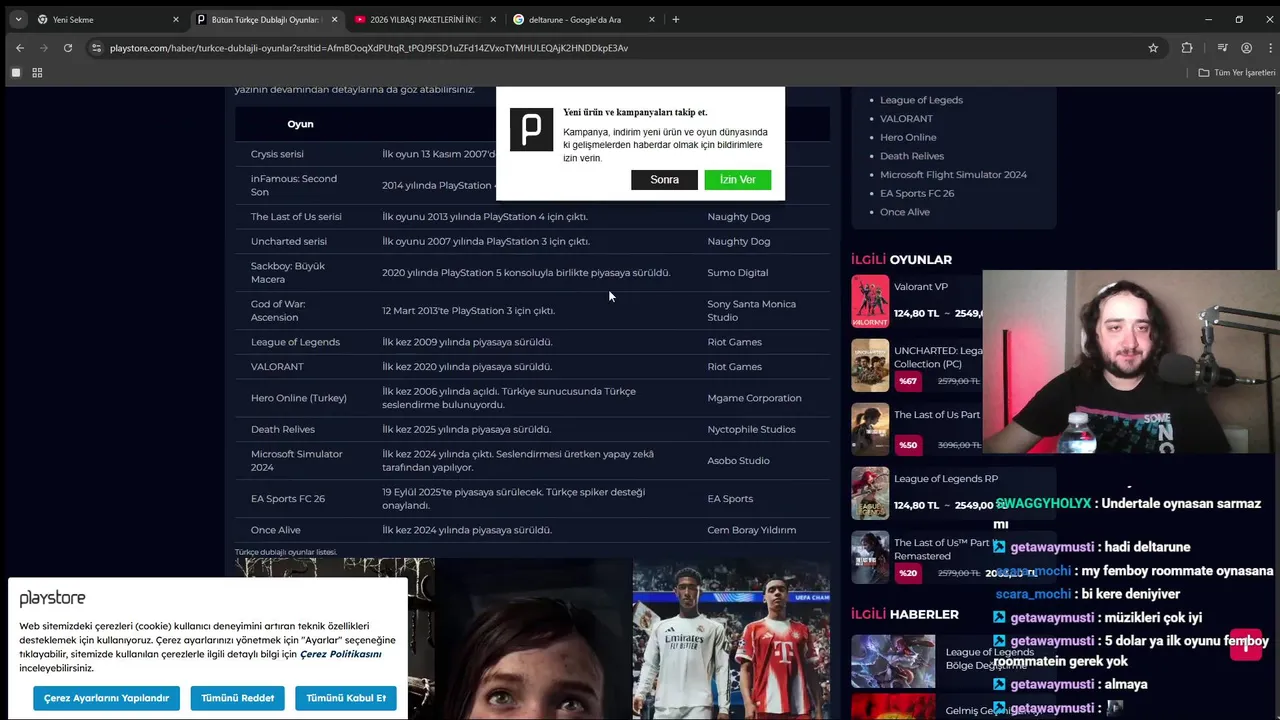Switch to the deltarune Google search tab
The image size is (1280, 720).
pyautogui.click(x=584, y=19)
